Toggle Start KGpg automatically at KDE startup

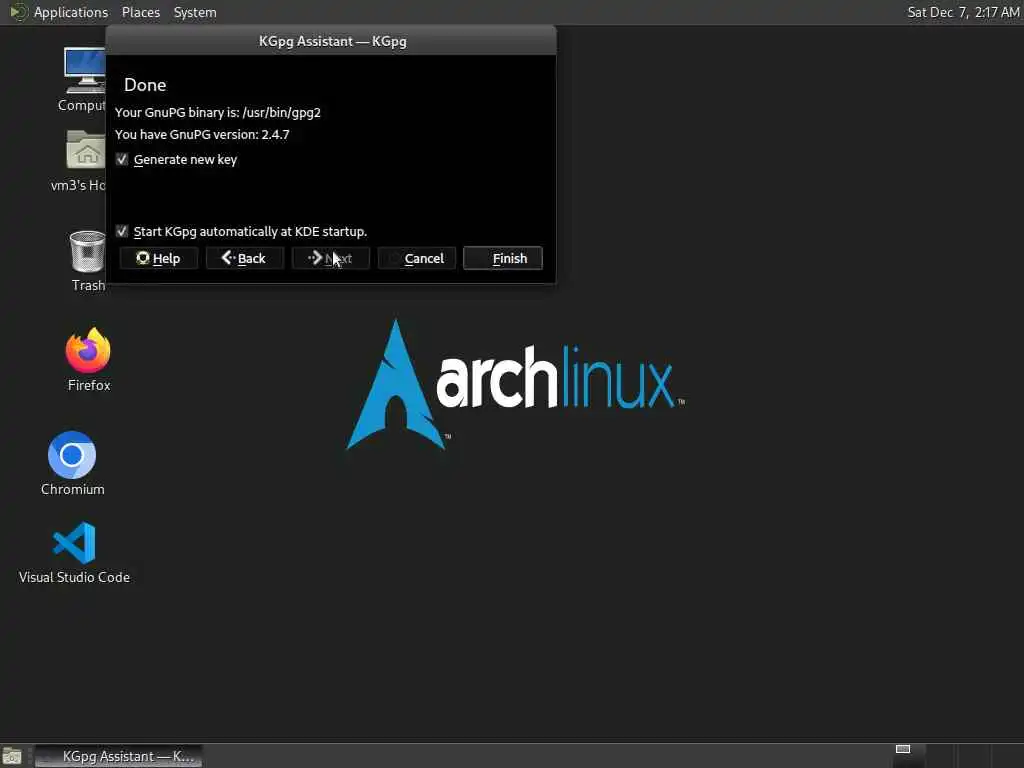click(x=122, y=231)
